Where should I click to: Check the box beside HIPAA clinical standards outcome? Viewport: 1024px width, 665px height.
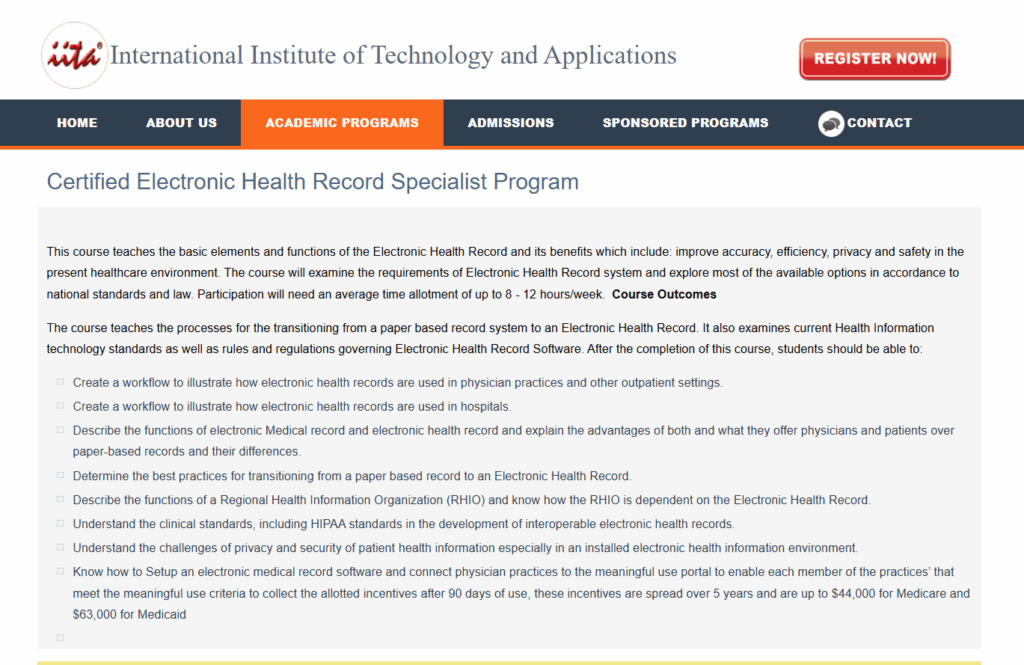click(58, 522)
